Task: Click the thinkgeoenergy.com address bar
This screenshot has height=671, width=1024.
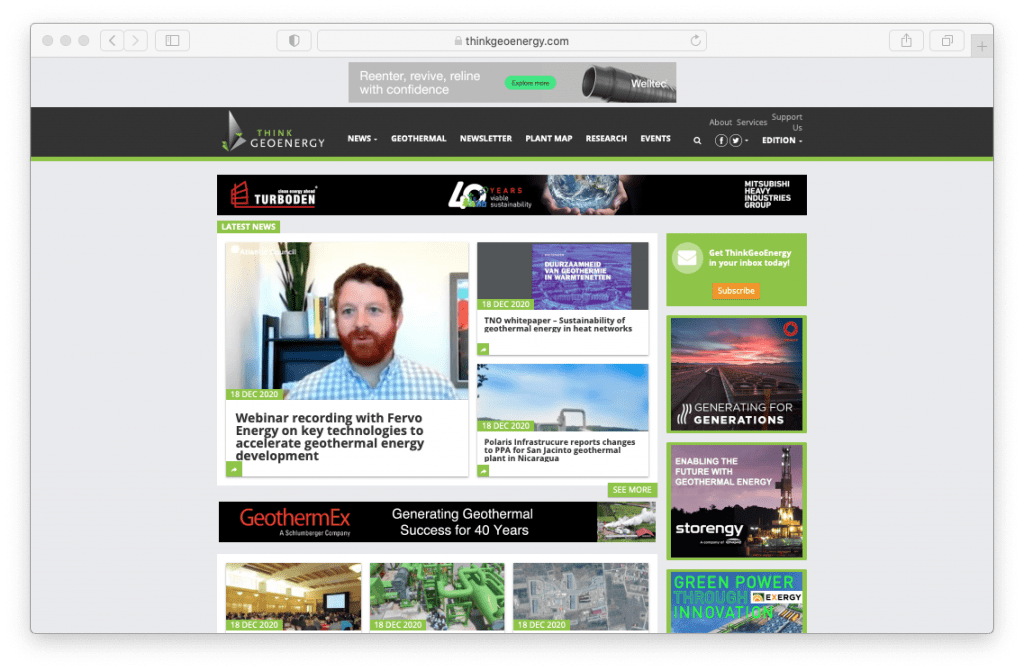Action: click(511, 41)
